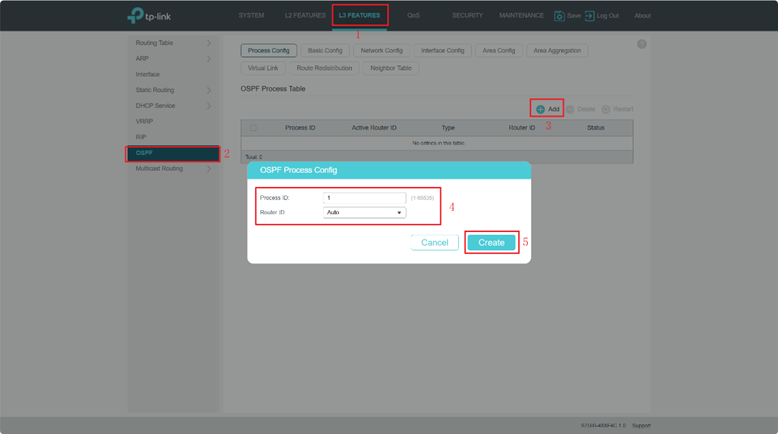The image size is (778, 434).
Task: Open the L3 FEATURES menu
Action: pos(359,15)
